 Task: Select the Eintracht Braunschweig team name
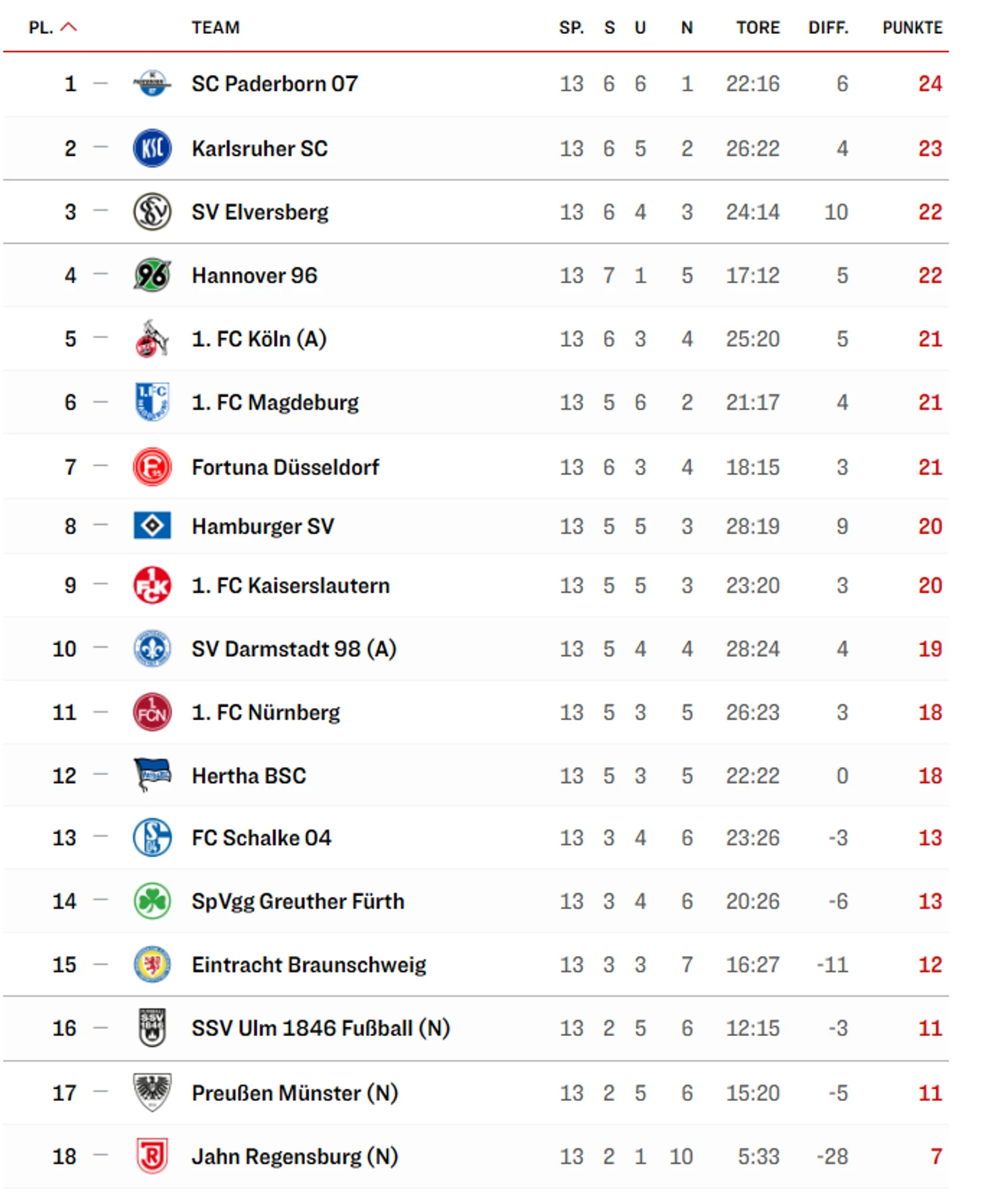pyautogui.click(x=309, y=964)
